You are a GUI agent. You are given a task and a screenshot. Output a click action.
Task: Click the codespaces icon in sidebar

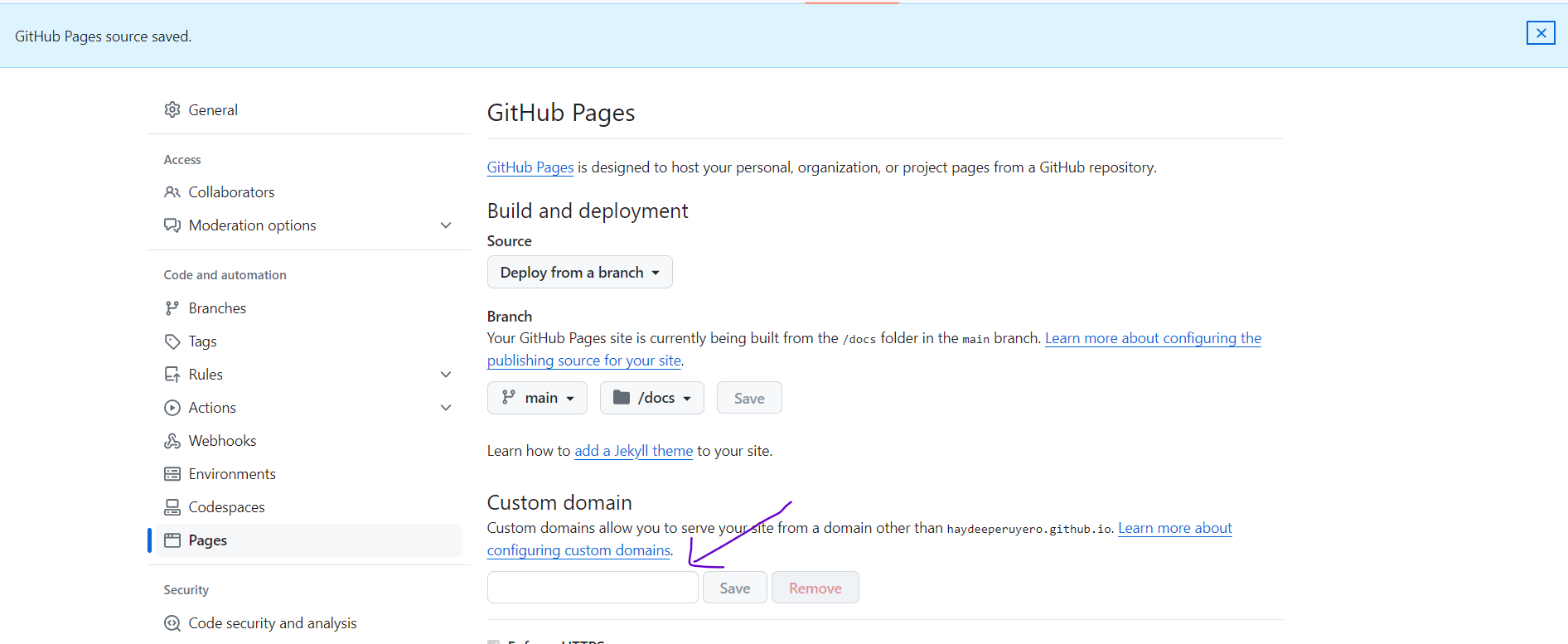point(172,507)
